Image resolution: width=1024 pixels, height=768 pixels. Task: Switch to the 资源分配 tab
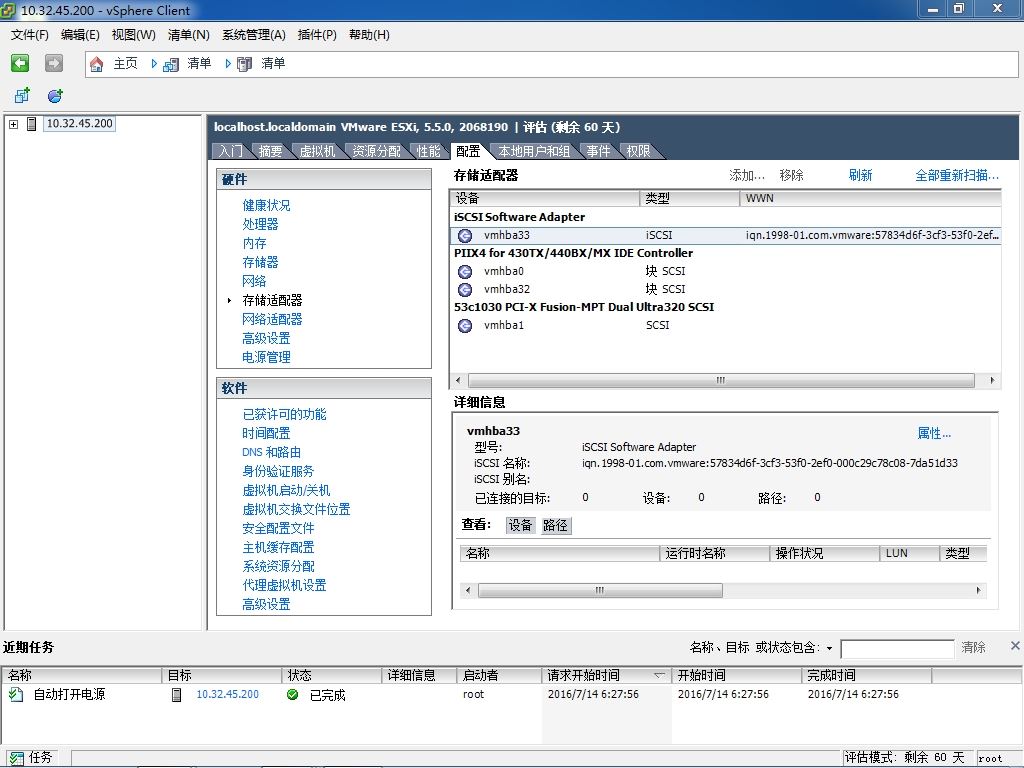(x=377, y=152)
